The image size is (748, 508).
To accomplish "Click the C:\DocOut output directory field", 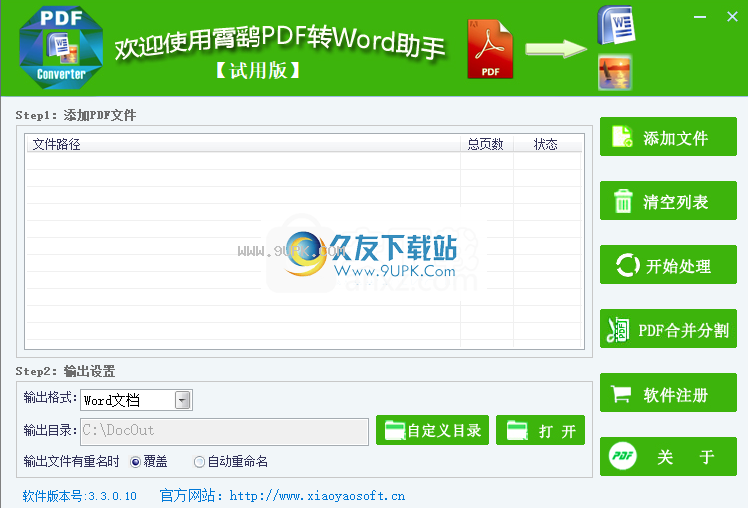I will tap(225, 432).
